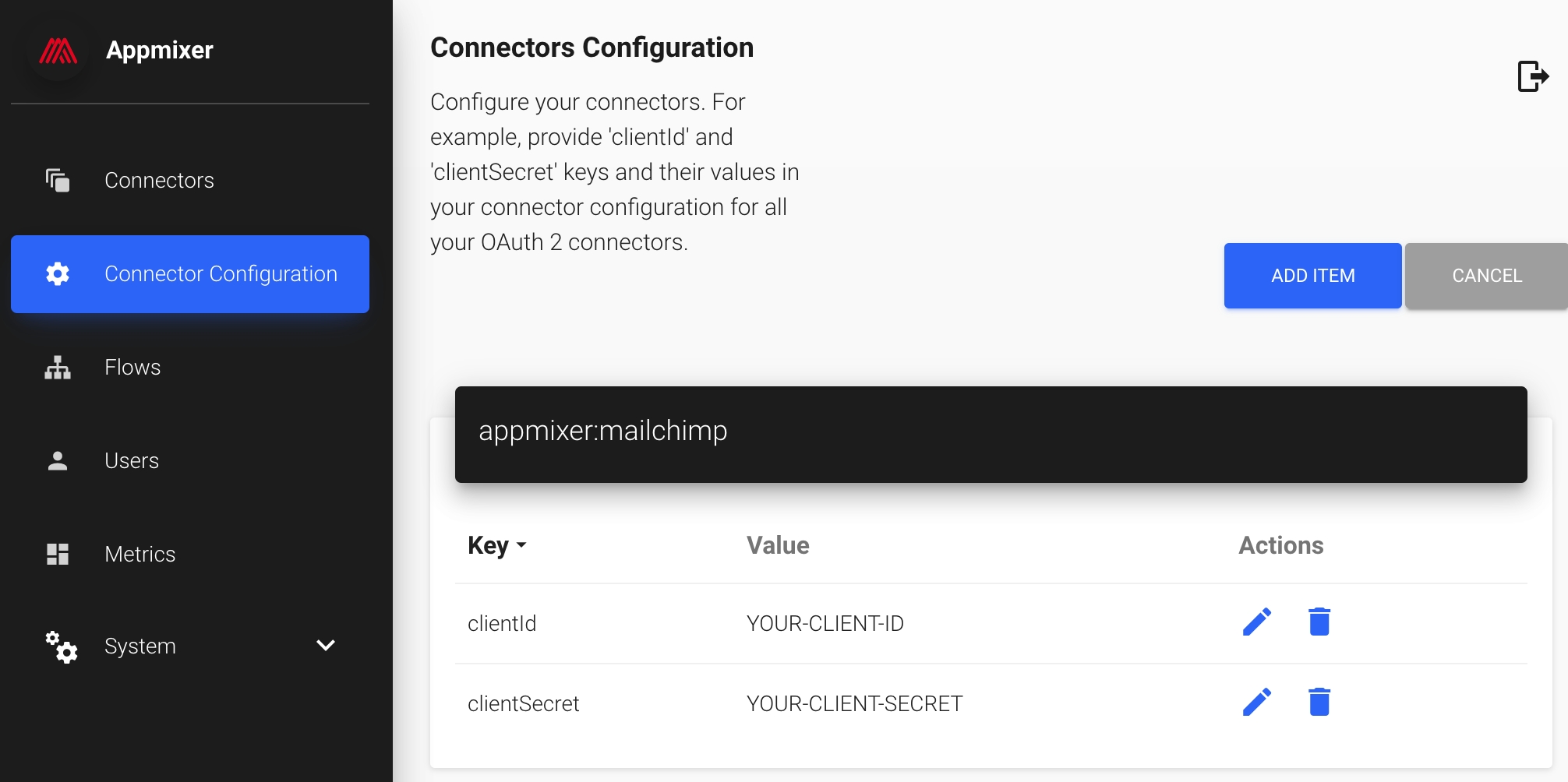Click the Users person icon
This screenshot has width=1568, height=782.
pyautogui.click(x=58, y=460)
